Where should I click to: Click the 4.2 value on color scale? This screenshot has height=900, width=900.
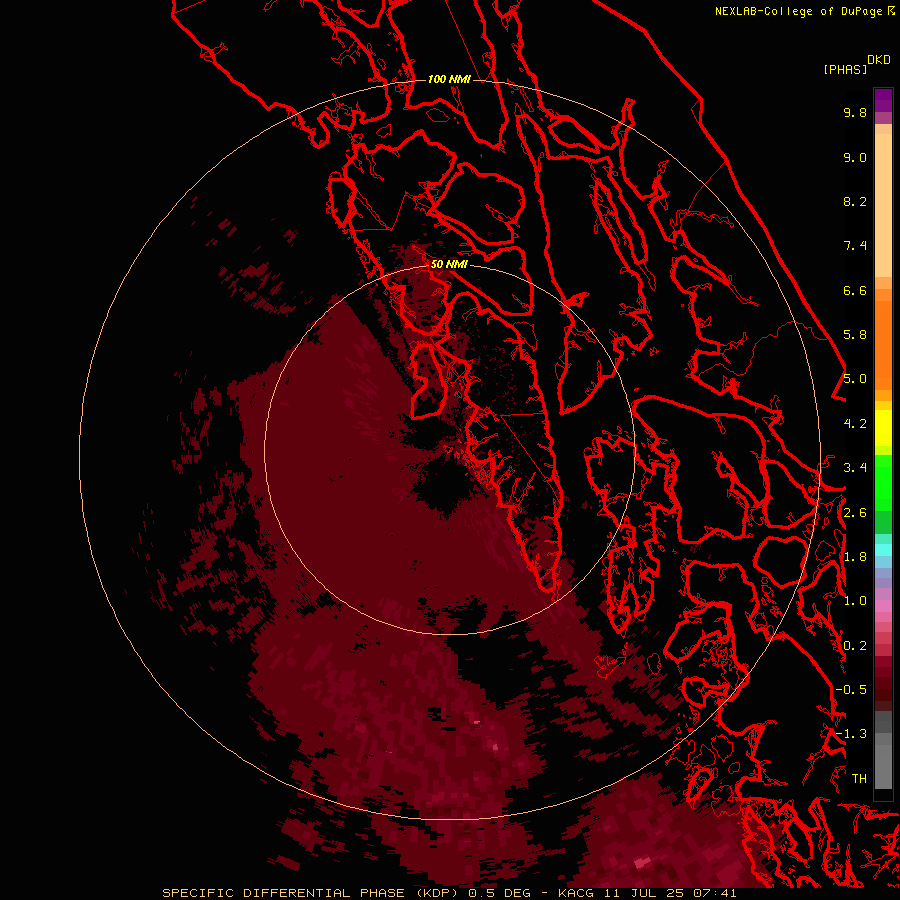pyautogui.click(x=855, y=424)
